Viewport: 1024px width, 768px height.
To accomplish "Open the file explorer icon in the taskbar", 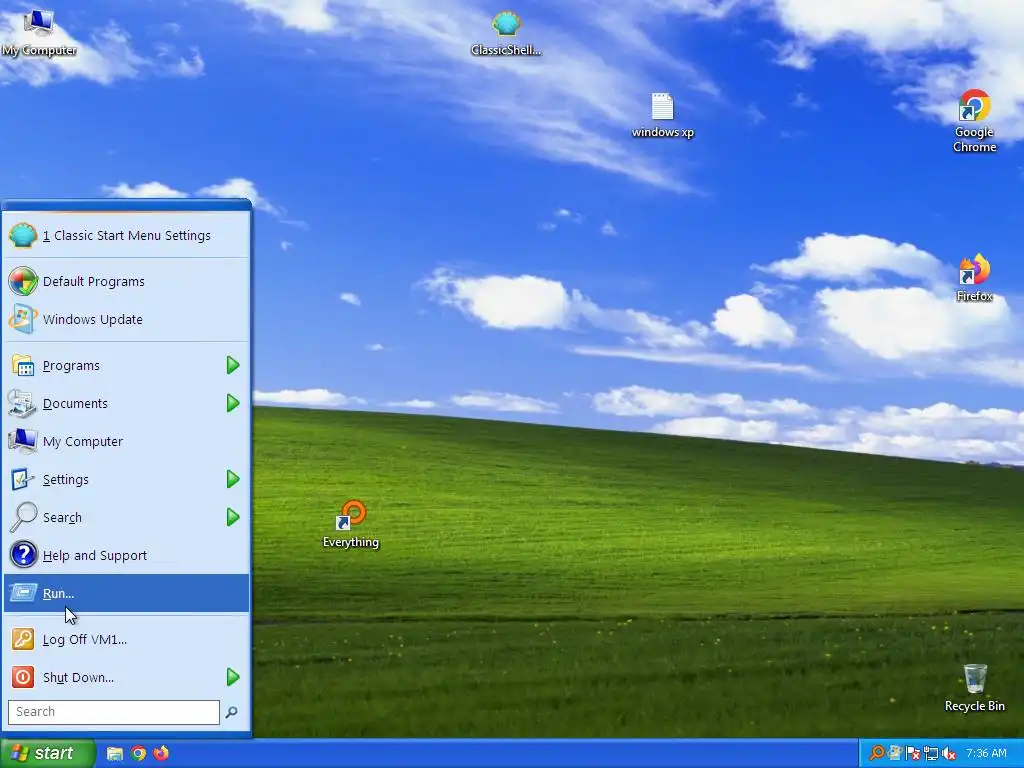I will (115, 754).
